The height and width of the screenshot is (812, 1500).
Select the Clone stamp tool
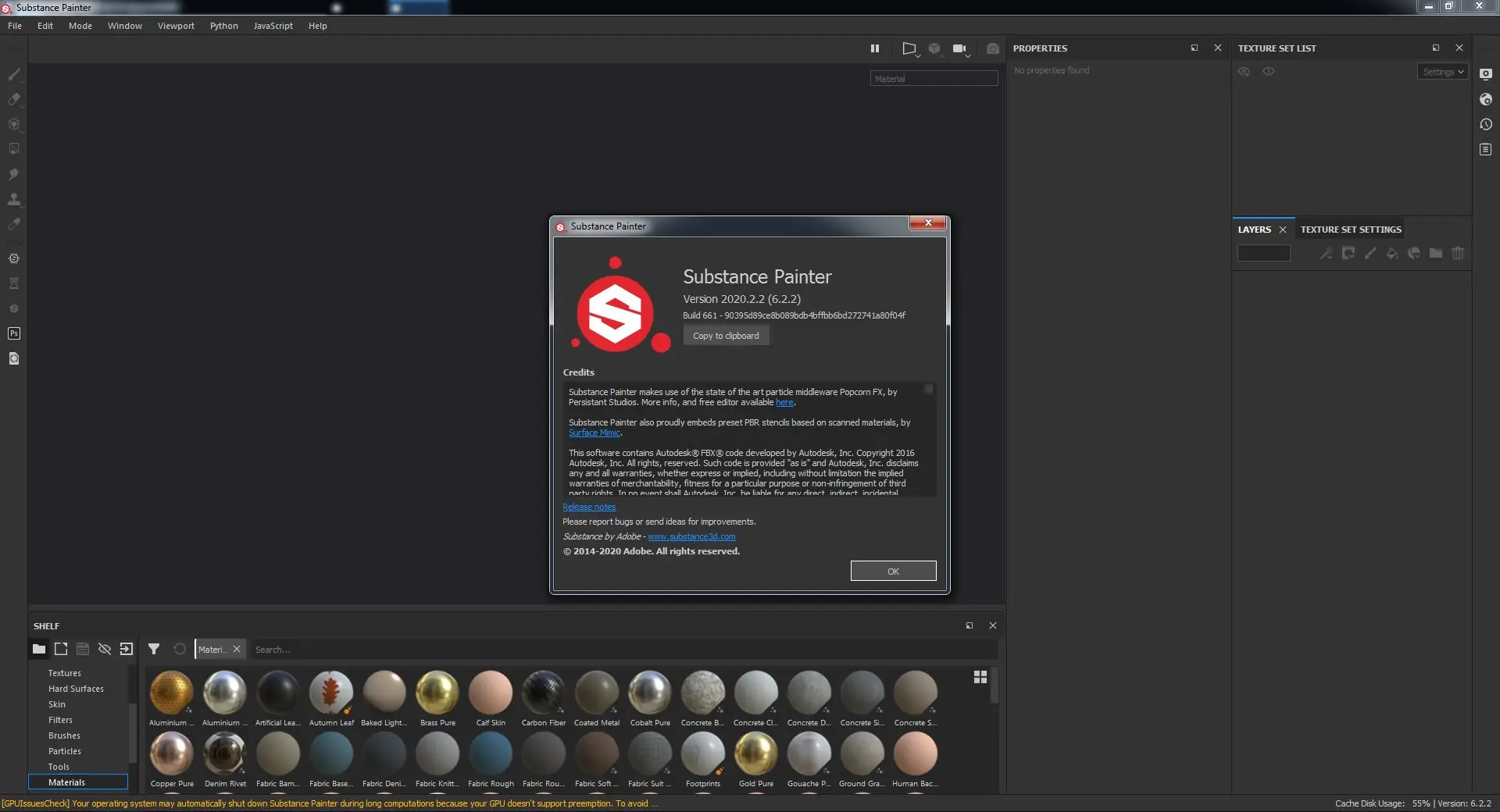[14, 198]
